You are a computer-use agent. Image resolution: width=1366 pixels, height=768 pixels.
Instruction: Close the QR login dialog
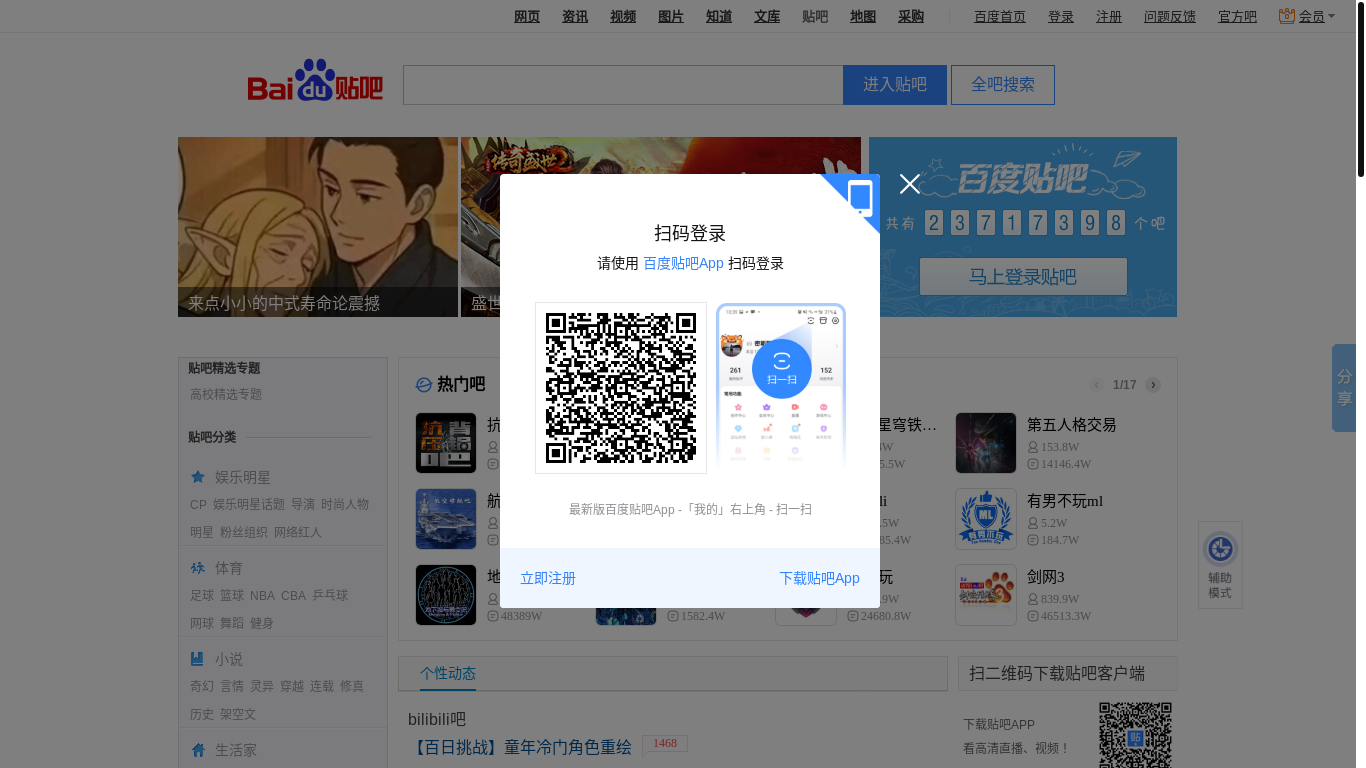tap(909, 184)
